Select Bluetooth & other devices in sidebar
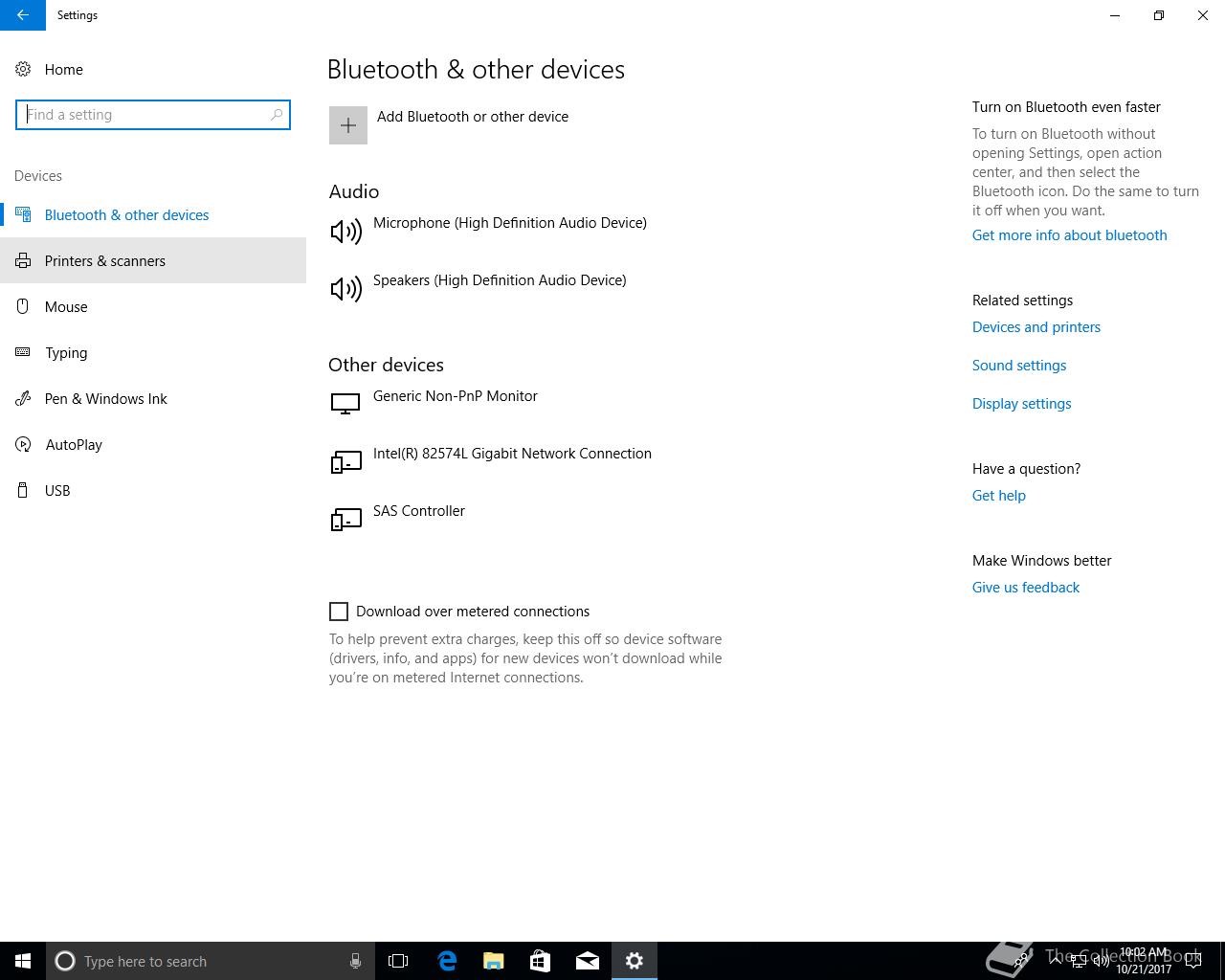 point(153,214)
